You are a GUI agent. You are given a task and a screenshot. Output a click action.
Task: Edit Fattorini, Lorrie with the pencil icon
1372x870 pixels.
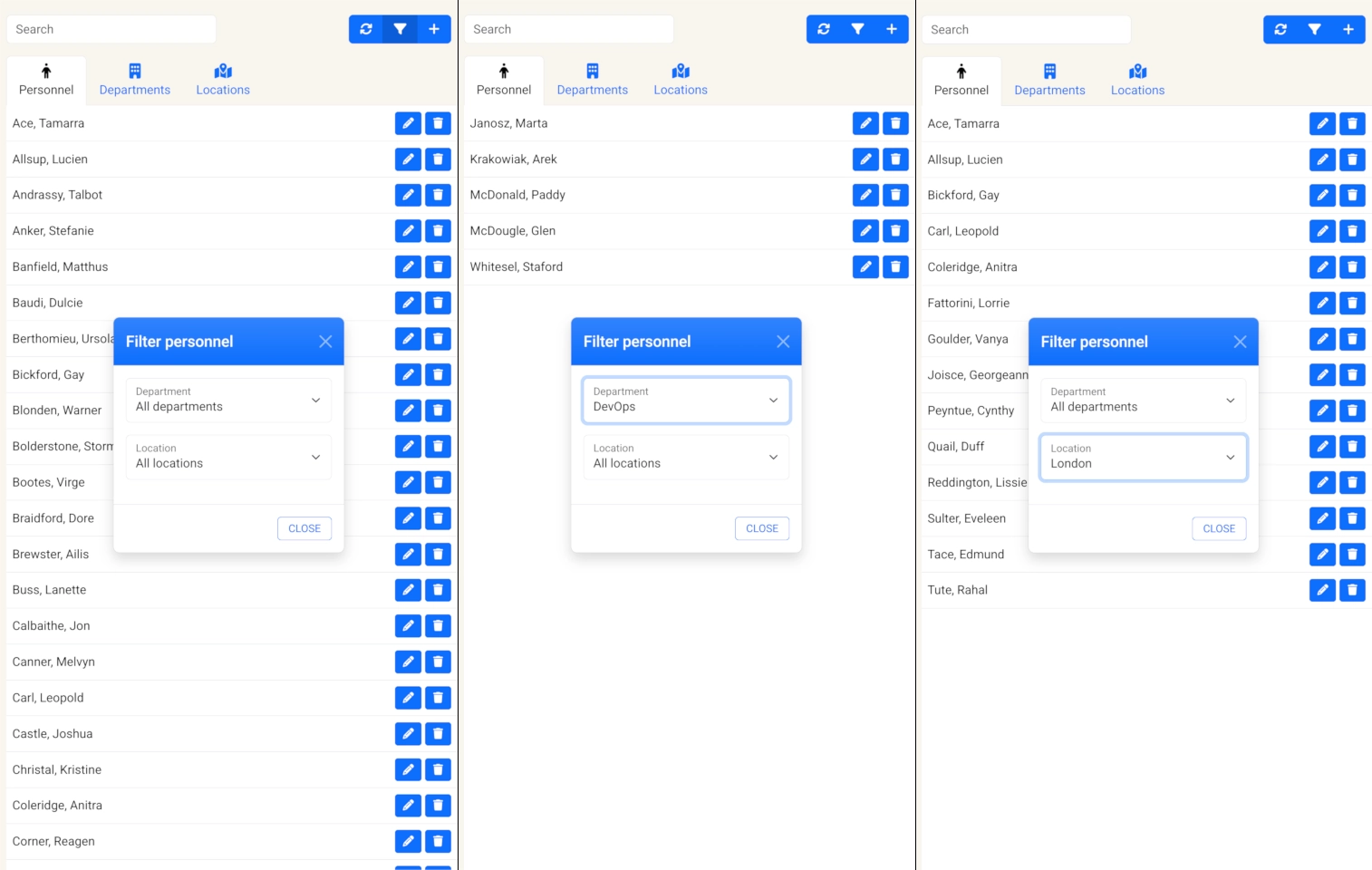coord(1323,304)
